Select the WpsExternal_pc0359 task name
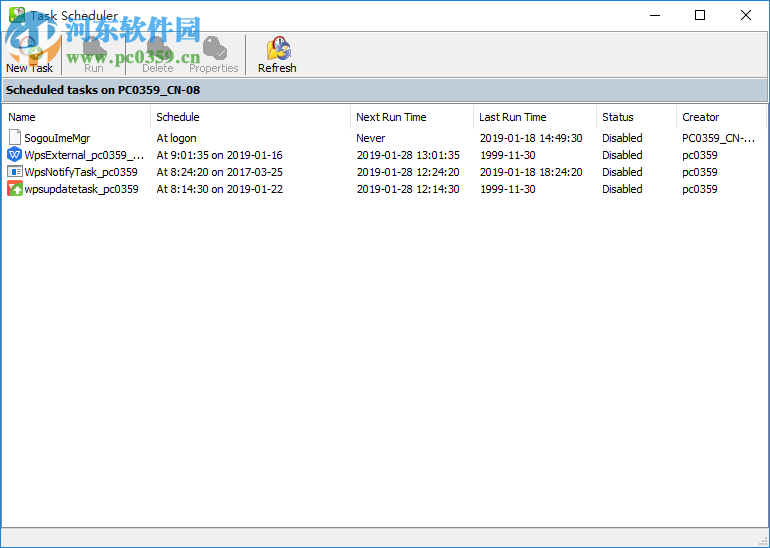Screen dimensions: 770x548 tap(84, 155)
